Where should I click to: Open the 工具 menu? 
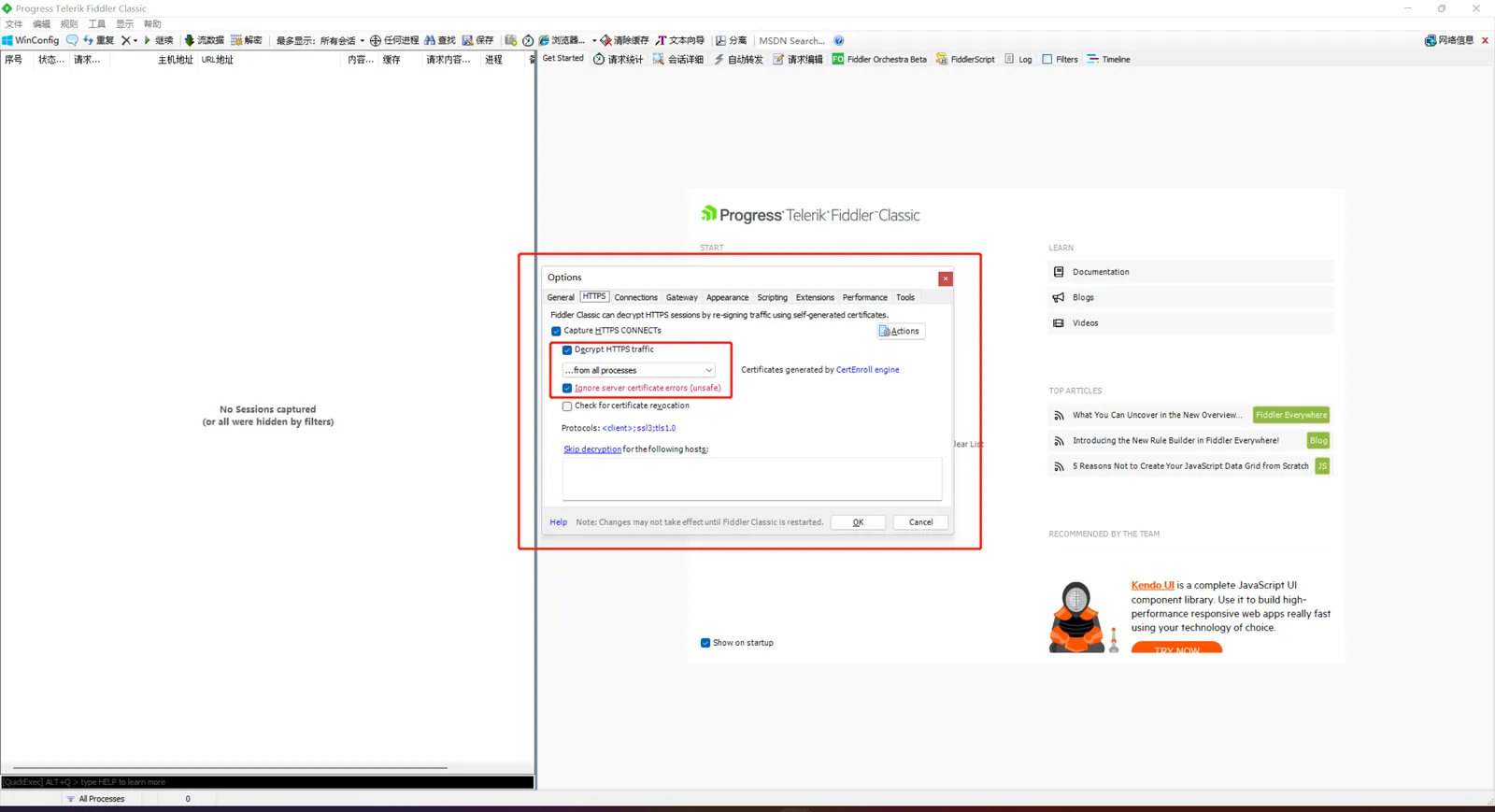[97, 24]
